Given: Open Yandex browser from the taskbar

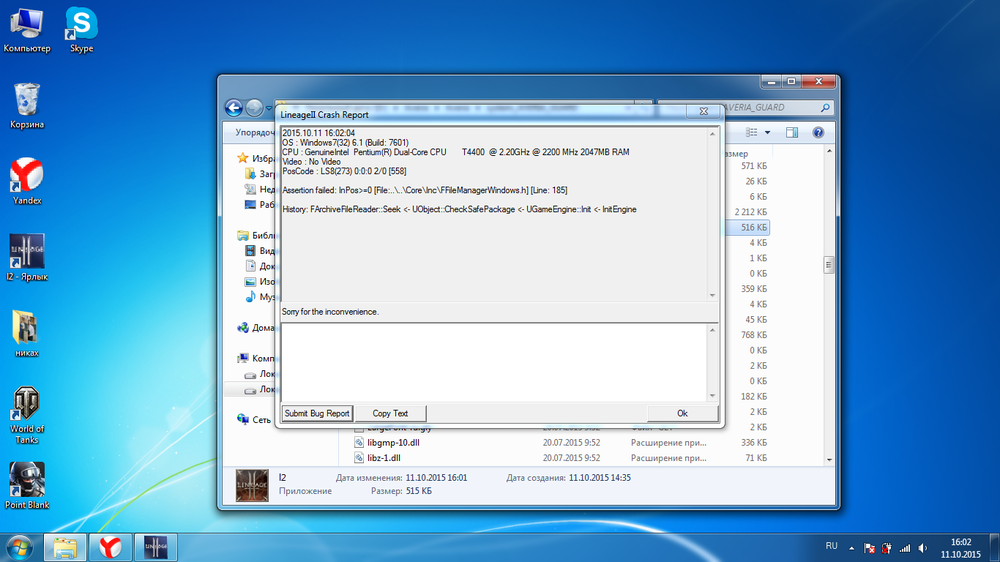Looking at the screenshot, I should (112, 546).
